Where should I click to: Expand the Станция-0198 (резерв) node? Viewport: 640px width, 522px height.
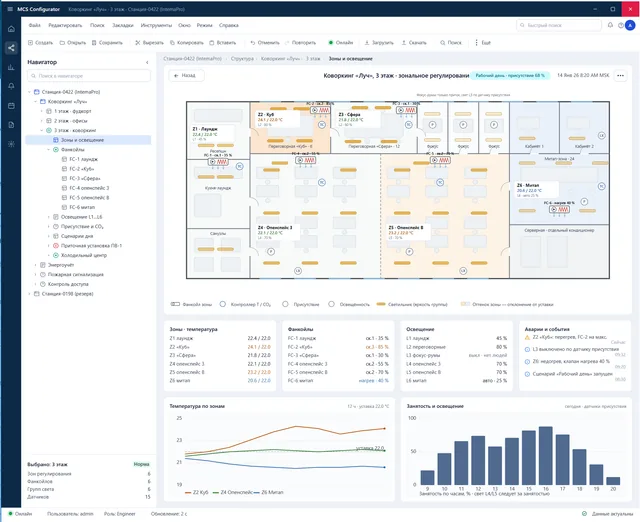click(x=29, y=293)
